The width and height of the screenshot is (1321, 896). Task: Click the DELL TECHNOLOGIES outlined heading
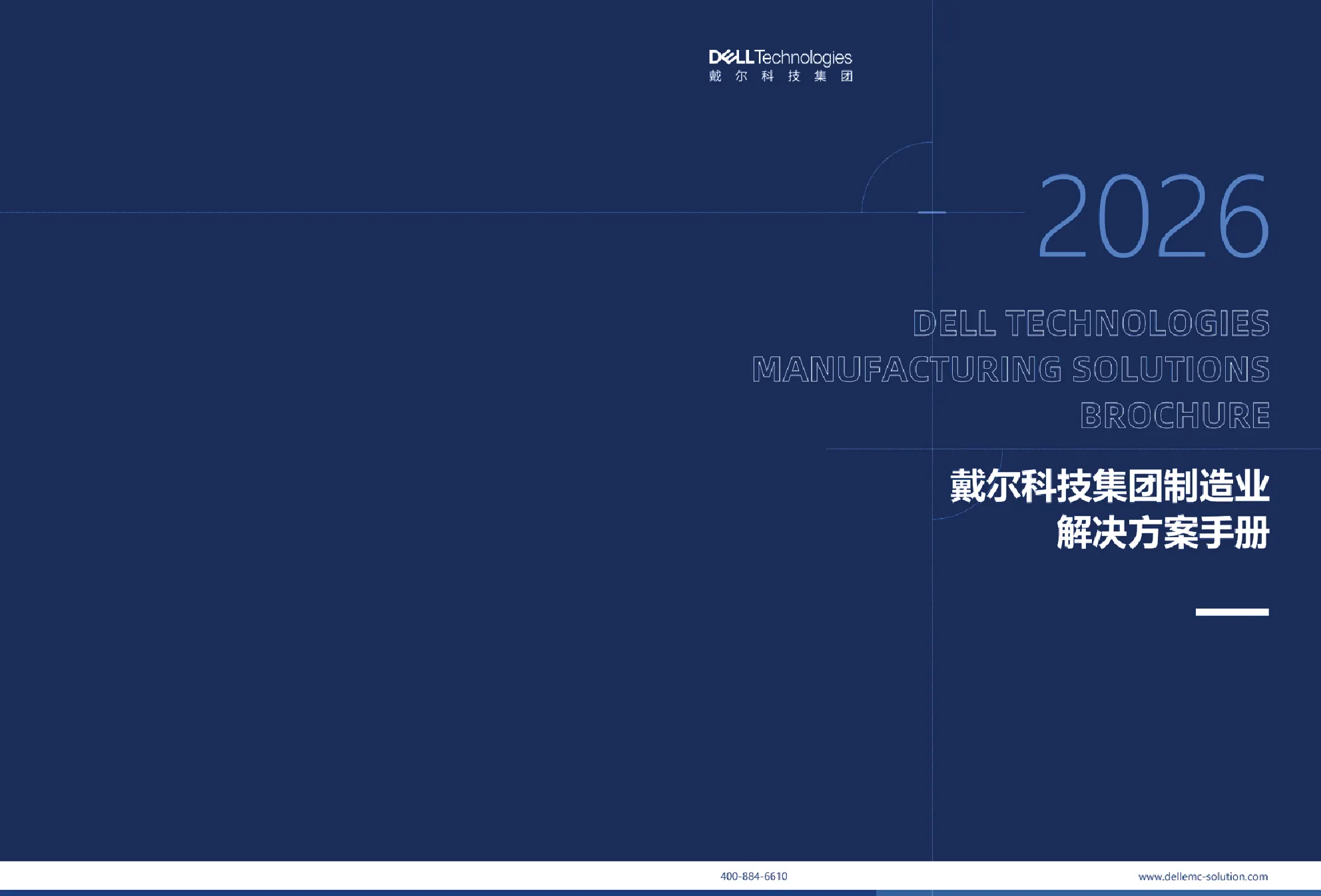[1091, 323]
